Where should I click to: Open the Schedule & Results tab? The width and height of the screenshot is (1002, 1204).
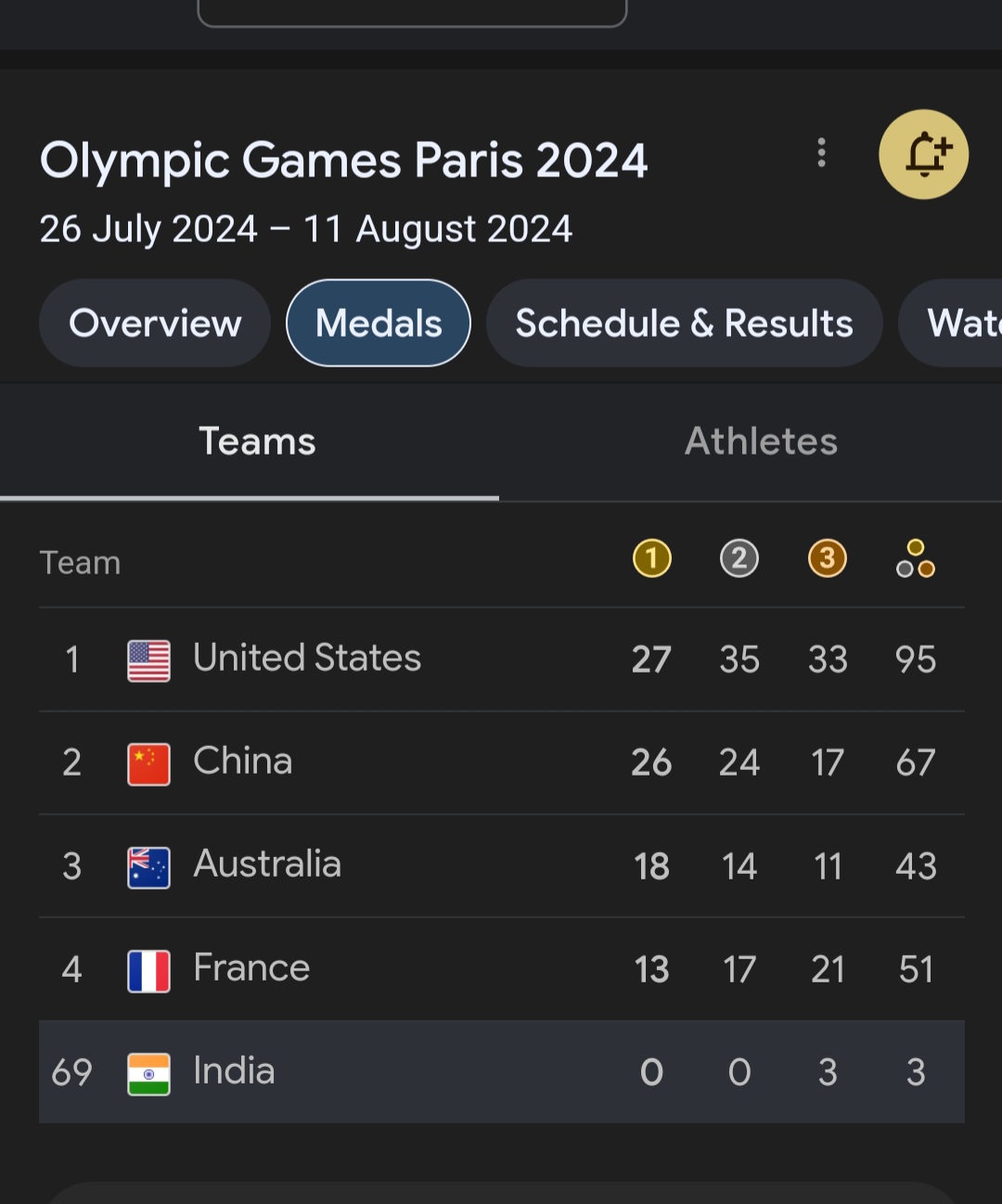tap(684, 323)
